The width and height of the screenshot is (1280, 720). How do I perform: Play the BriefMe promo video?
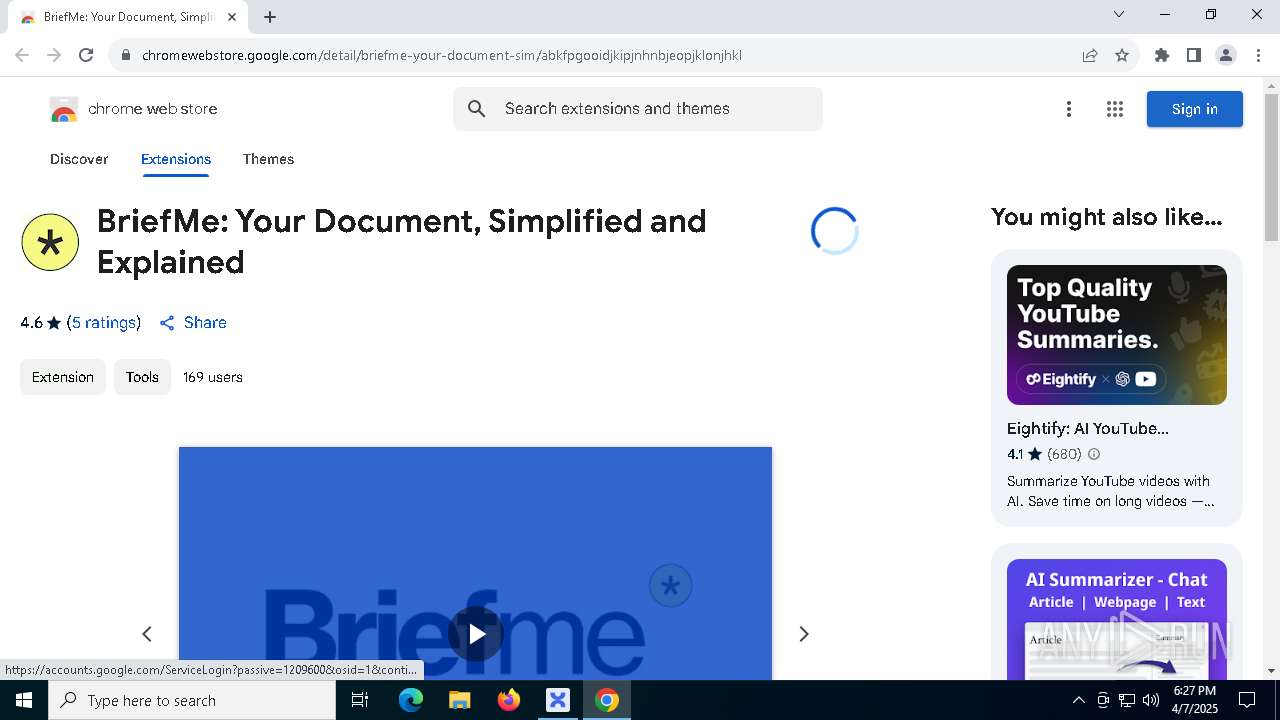coord(476,634)
